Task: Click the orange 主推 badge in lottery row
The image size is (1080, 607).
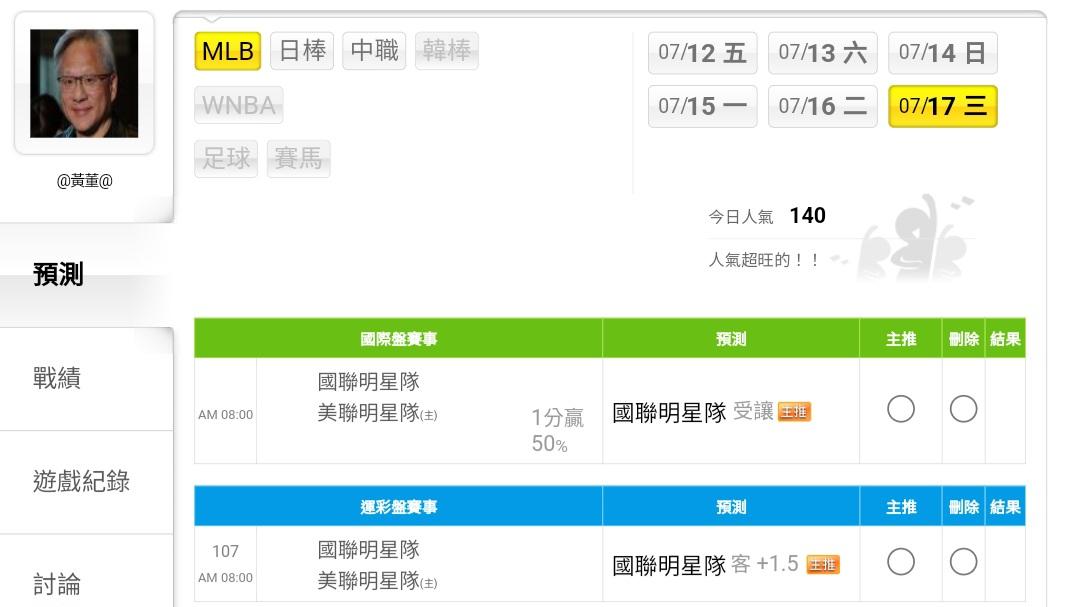Action: (822, 564)
